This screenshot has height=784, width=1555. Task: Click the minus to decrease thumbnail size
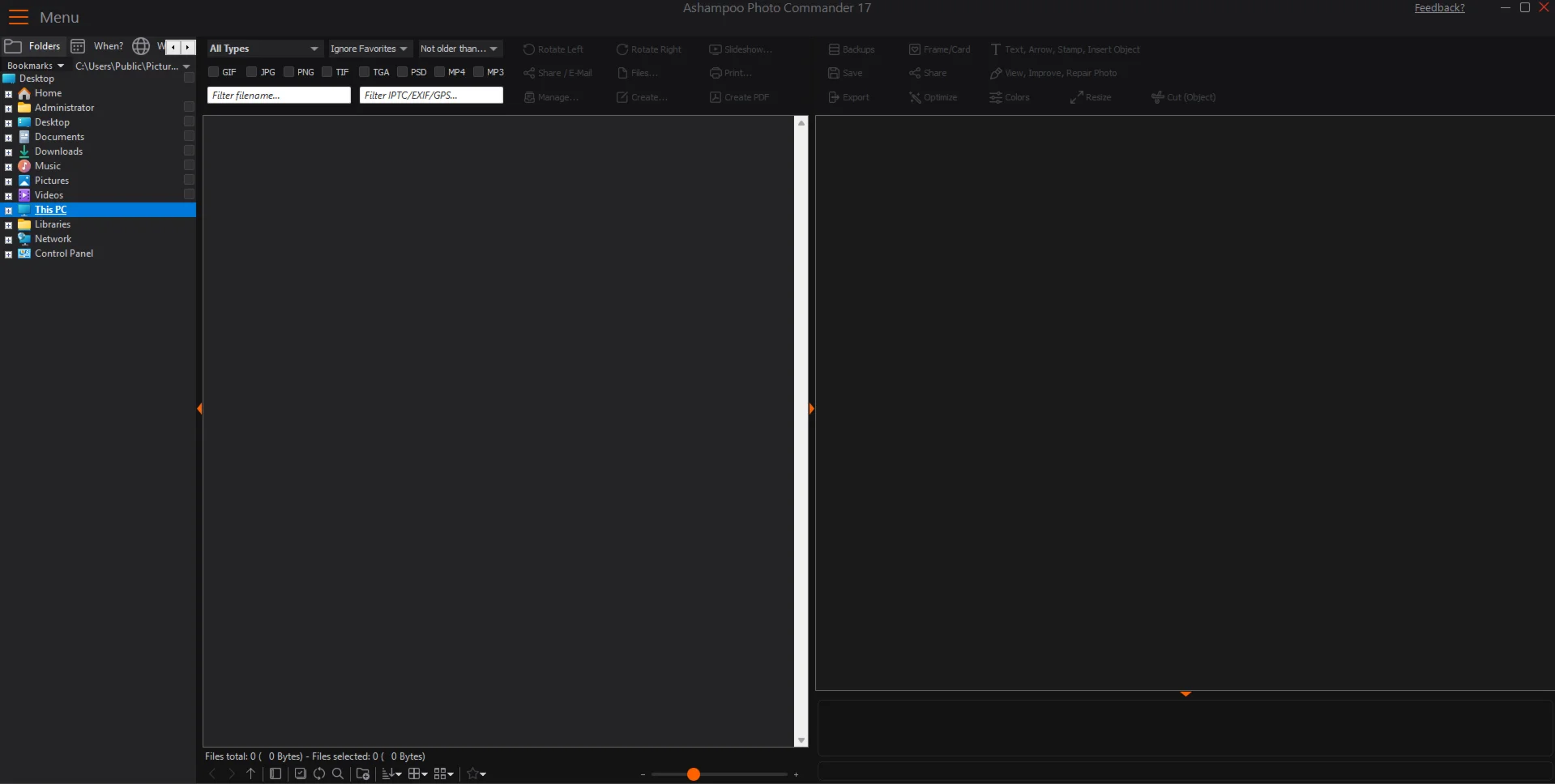643,774
